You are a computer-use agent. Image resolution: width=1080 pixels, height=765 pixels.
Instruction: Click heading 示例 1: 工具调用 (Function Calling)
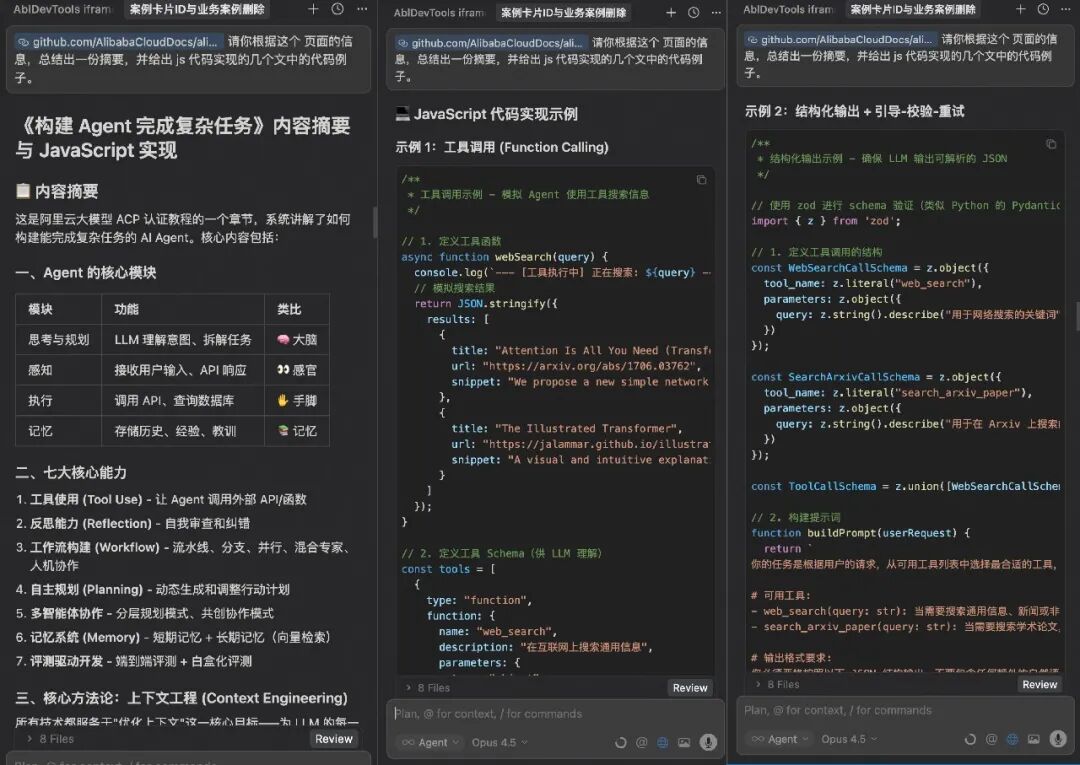tap(502, 147)
